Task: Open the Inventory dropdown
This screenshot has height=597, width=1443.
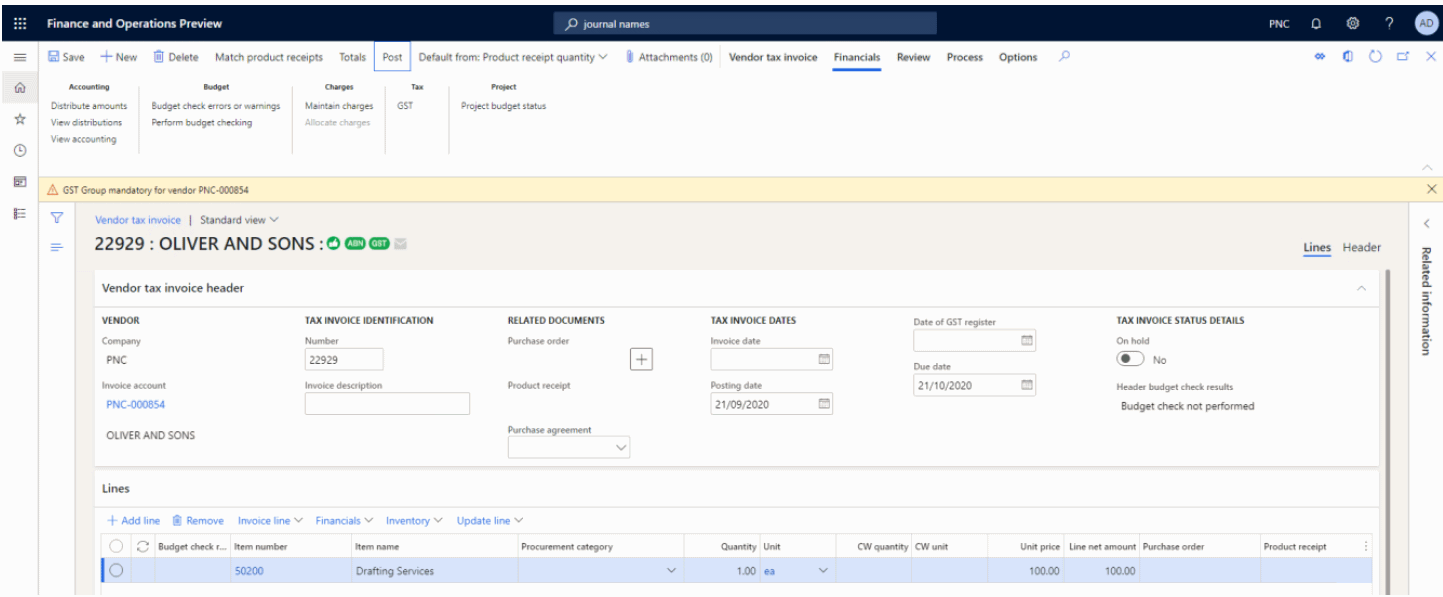Action: tap(415, 521)
